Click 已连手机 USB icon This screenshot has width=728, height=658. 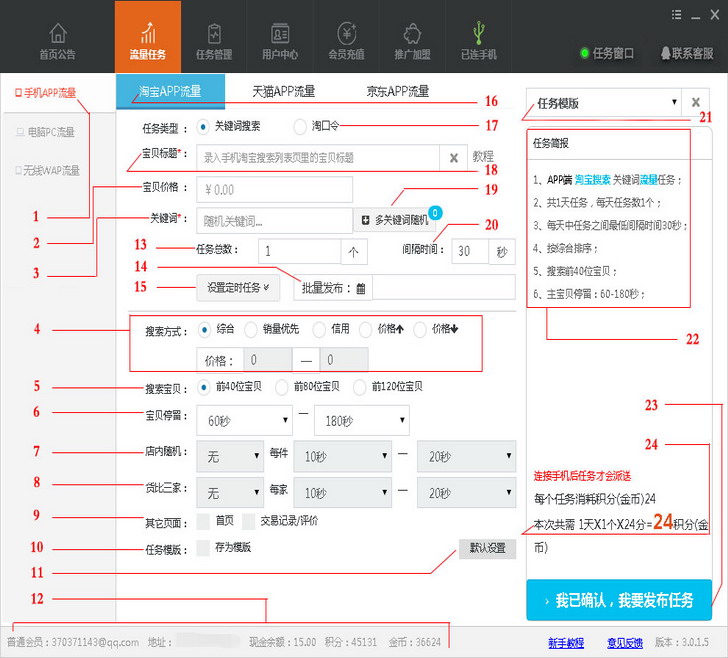point(479,33)
